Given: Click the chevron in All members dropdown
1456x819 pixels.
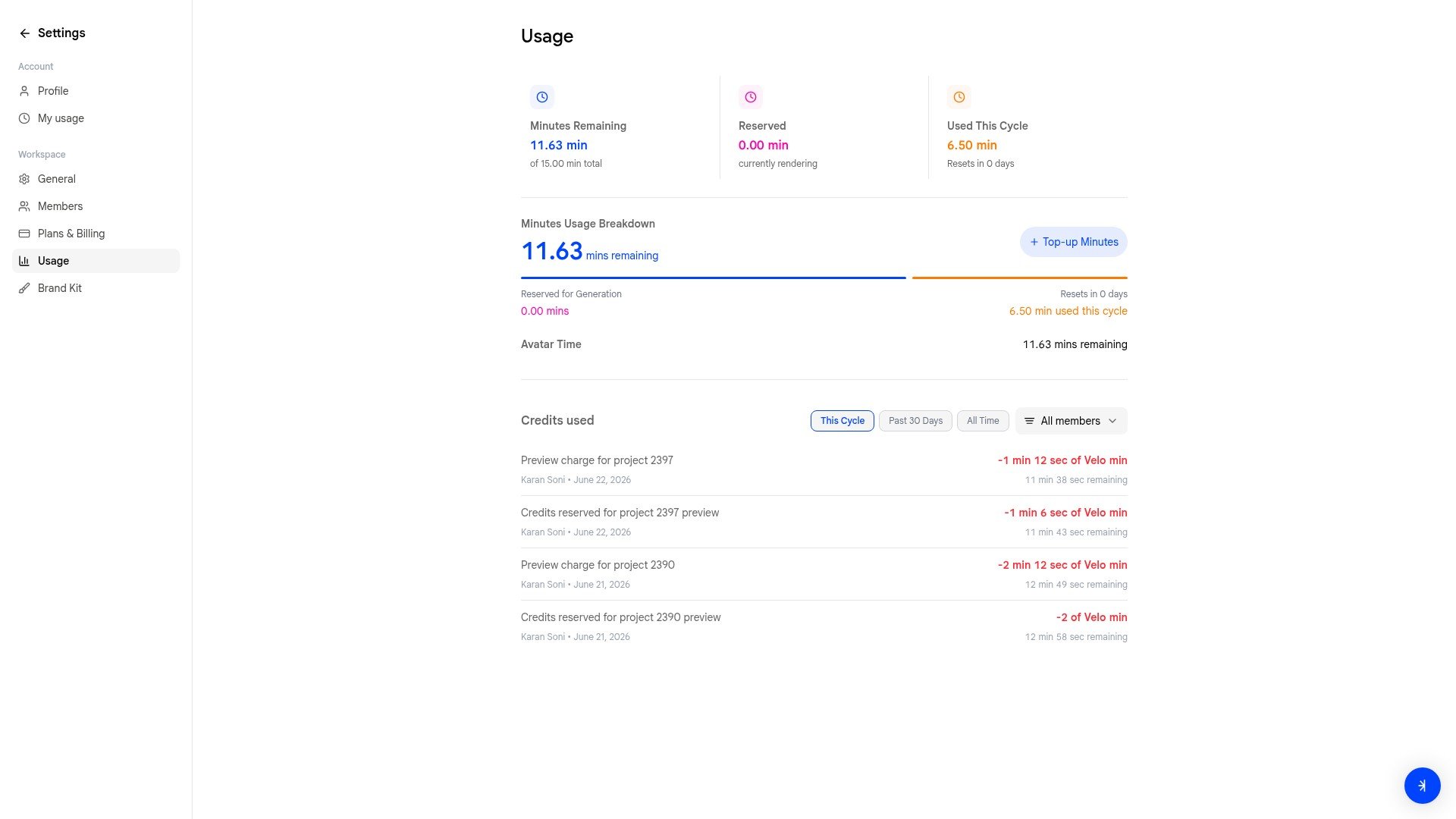Looking at the screenshot, I should [1112, 421].
